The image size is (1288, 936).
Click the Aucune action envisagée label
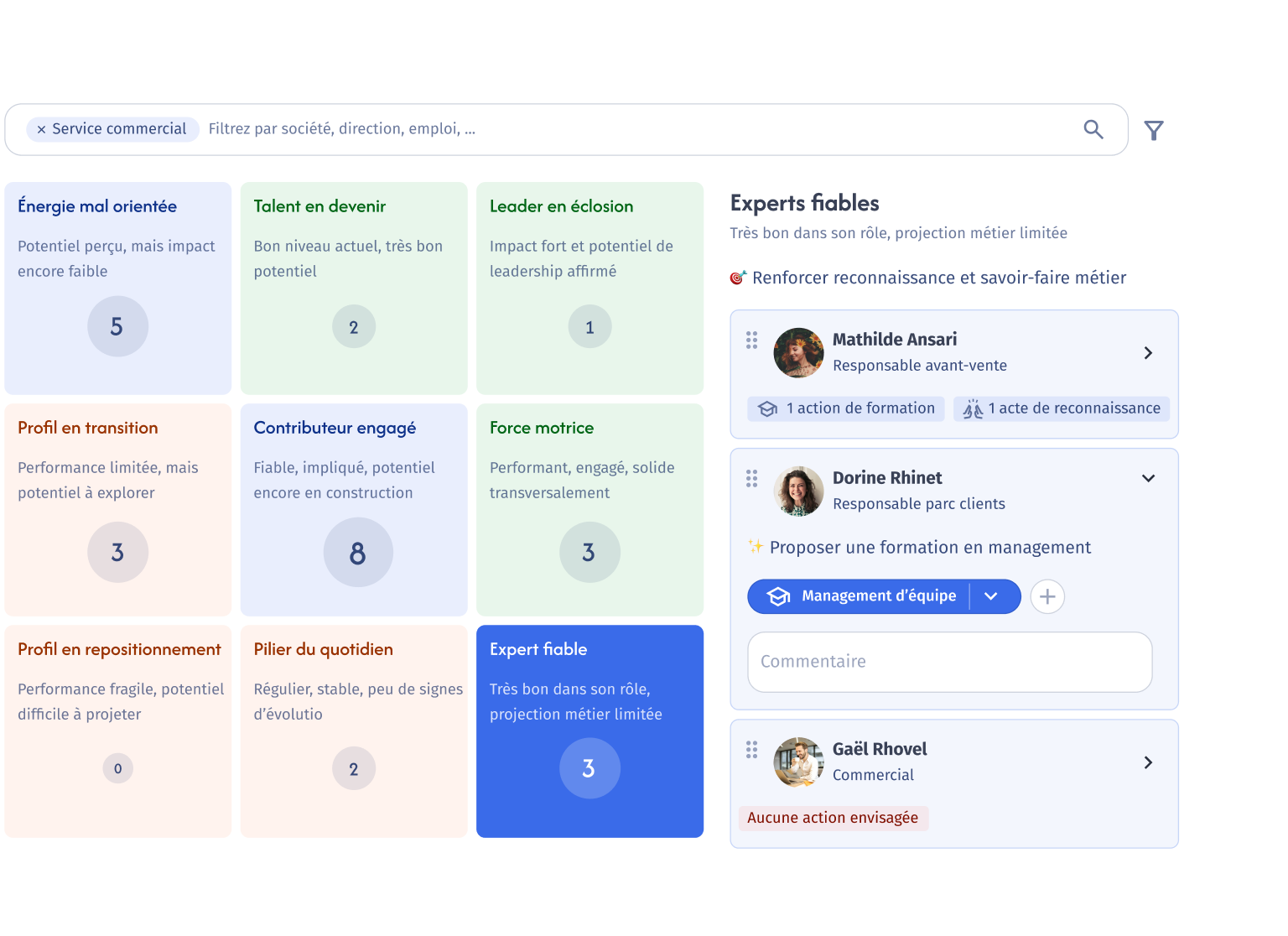pos(833,818)
